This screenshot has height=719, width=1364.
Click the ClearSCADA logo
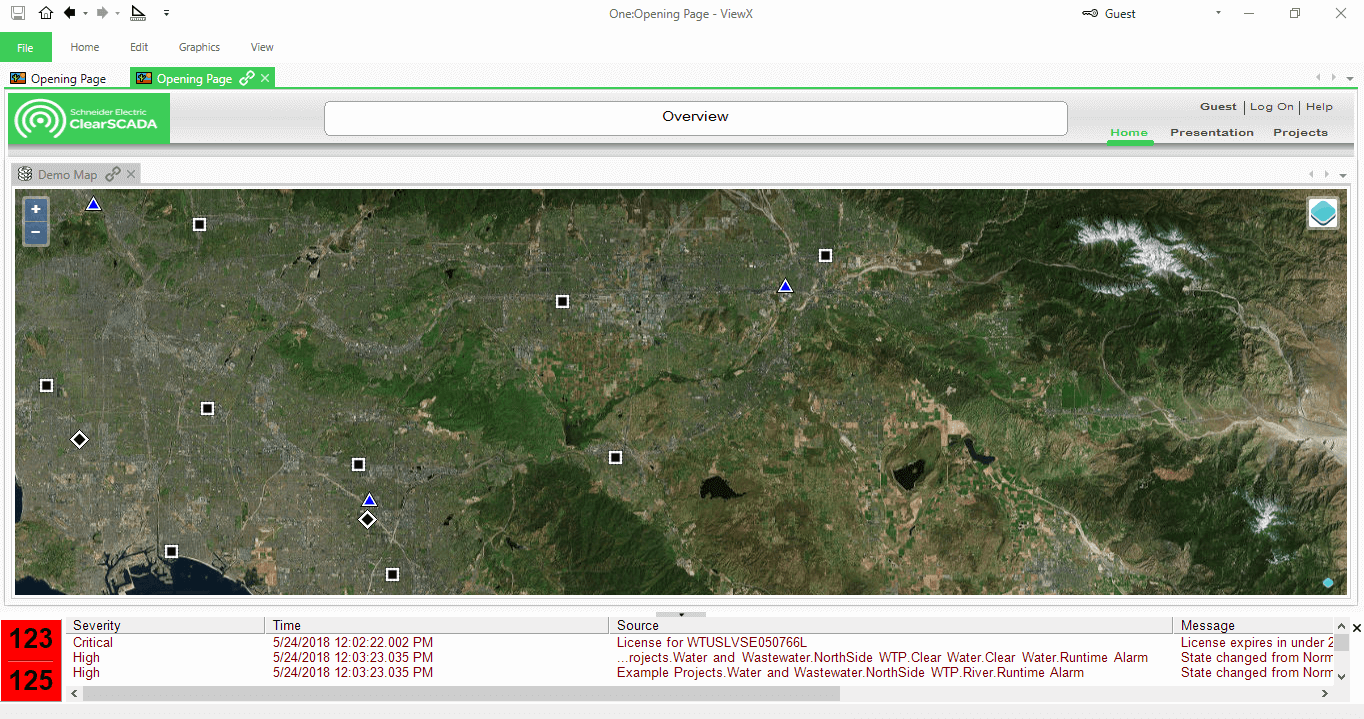tap(90, 119)
